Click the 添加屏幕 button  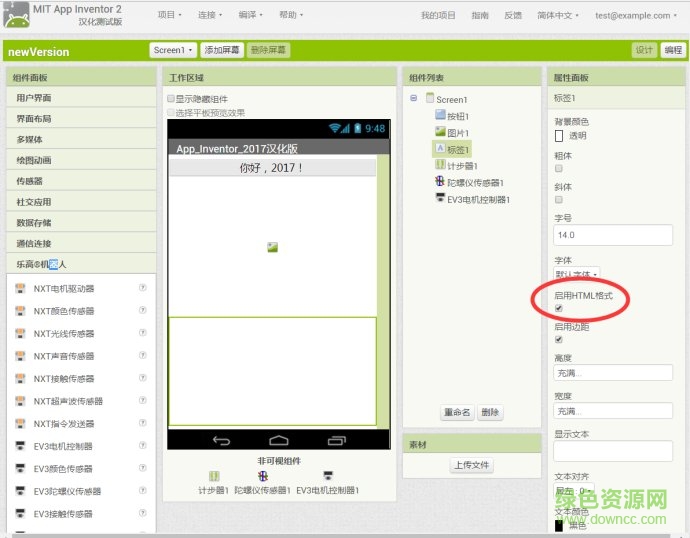222,50
